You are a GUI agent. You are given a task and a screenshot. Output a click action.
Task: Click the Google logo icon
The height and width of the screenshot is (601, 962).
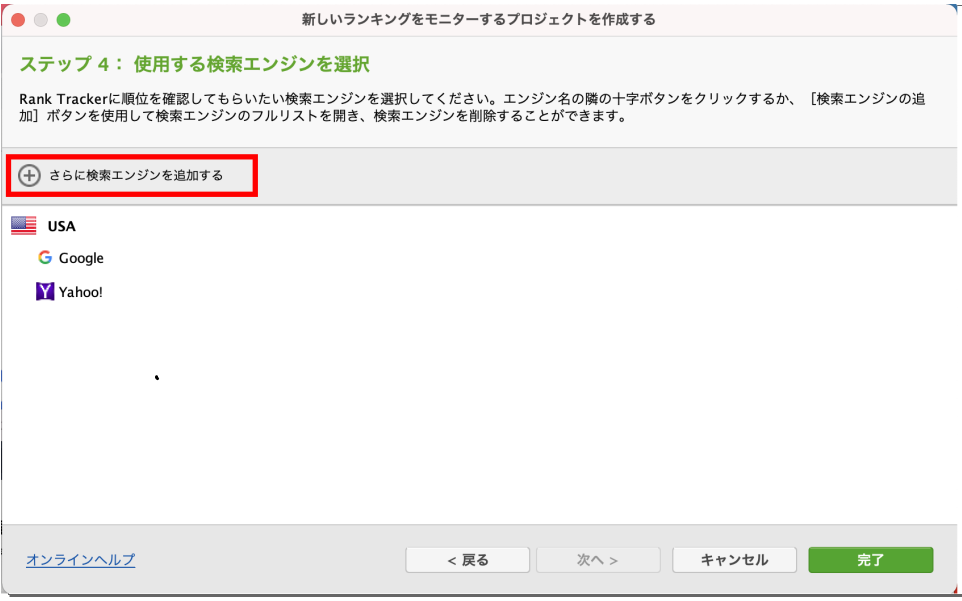(x=45, y=258)
